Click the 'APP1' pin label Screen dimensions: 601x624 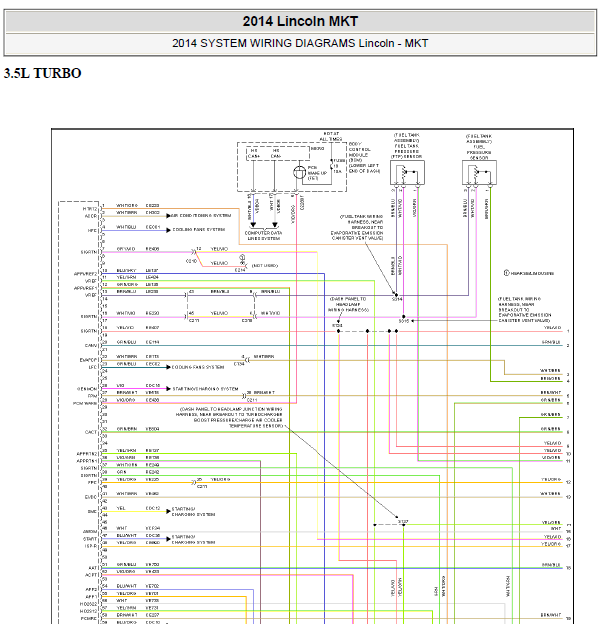(91, 597)
